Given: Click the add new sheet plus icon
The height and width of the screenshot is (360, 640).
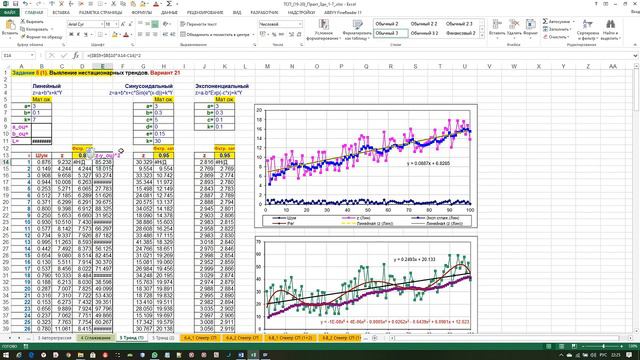Looking at the screenshot, I should 374,338.
